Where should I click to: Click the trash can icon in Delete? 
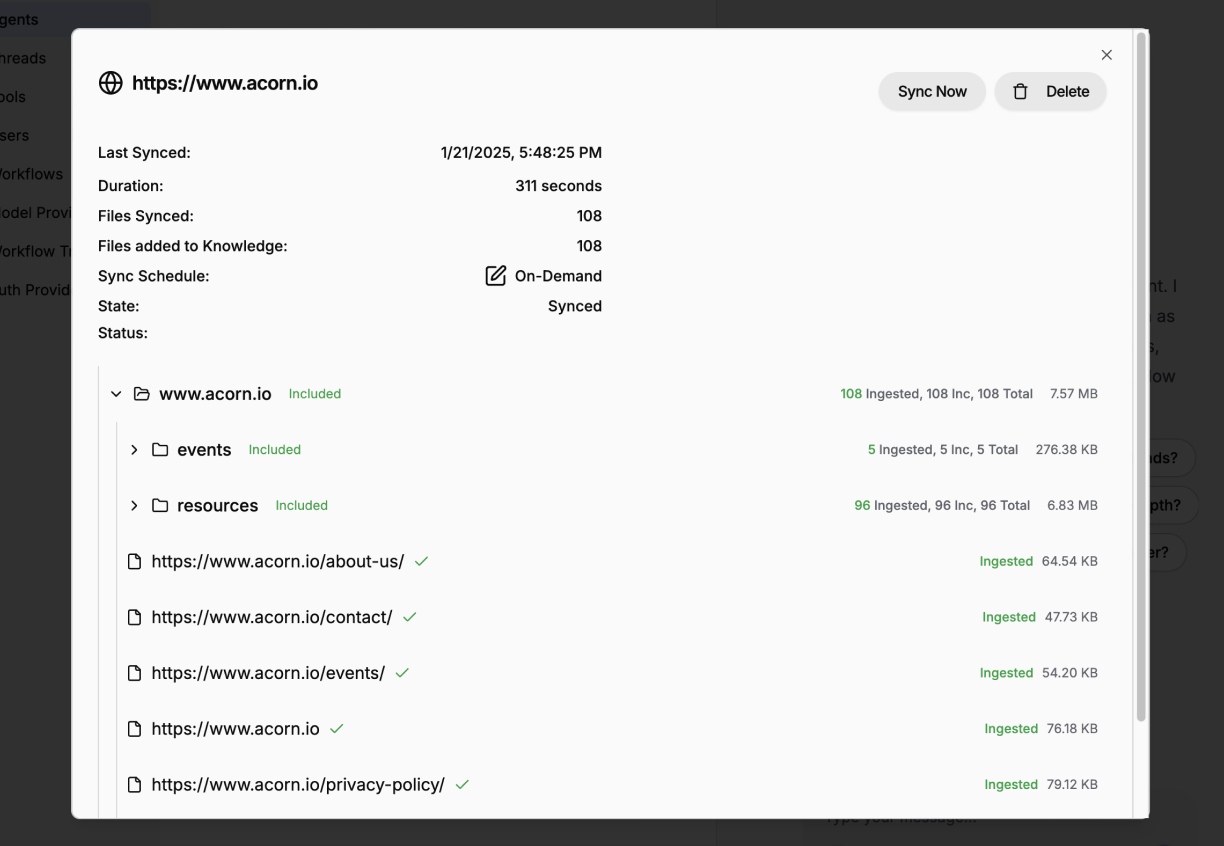pos(1020,92)
